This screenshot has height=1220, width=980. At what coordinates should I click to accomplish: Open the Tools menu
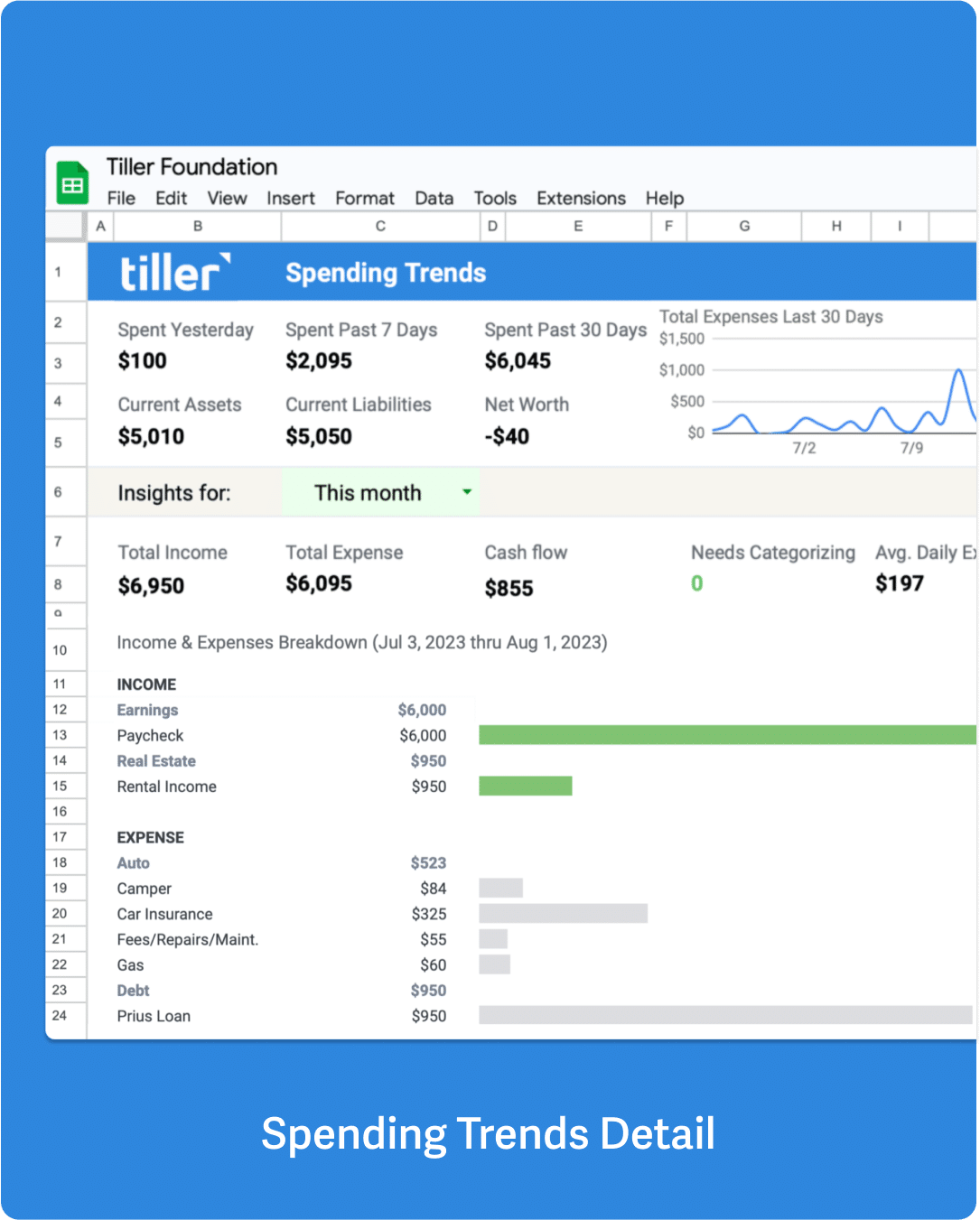click(x=495, y=198)
